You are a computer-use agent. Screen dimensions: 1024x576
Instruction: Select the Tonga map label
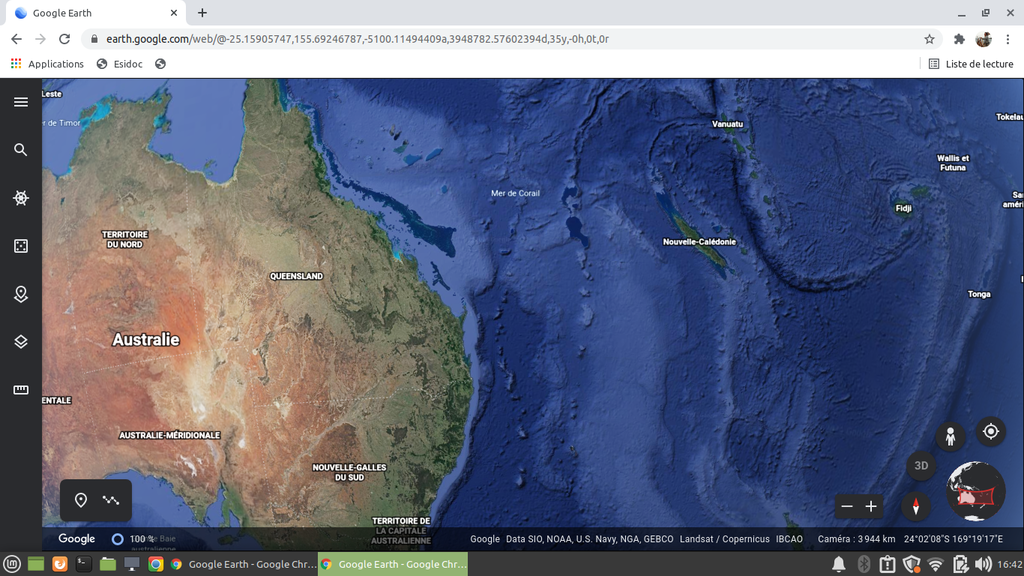pos(979,295)
